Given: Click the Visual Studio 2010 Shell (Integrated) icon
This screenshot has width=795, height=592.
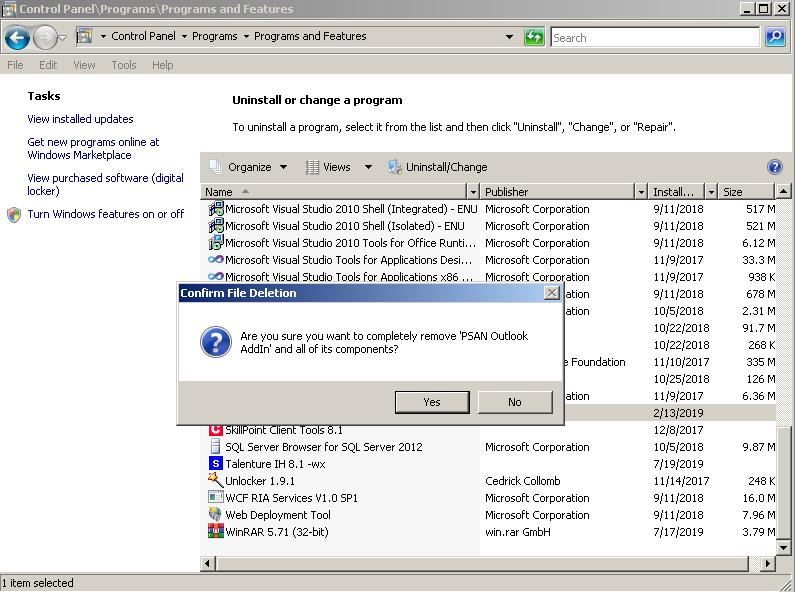Looking at the screenshot, I should pyautogui.click(x=215, y=209).
